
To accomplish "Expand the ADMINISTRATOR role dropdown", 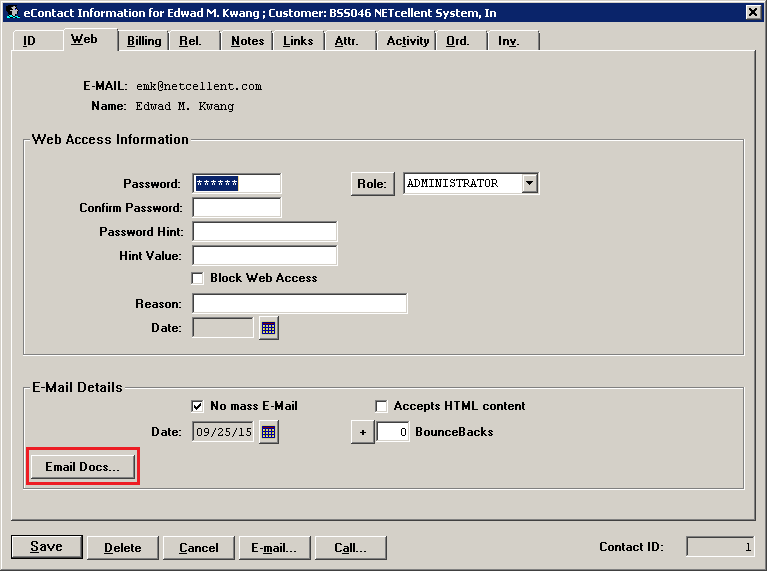I will (x=530, y=184).
